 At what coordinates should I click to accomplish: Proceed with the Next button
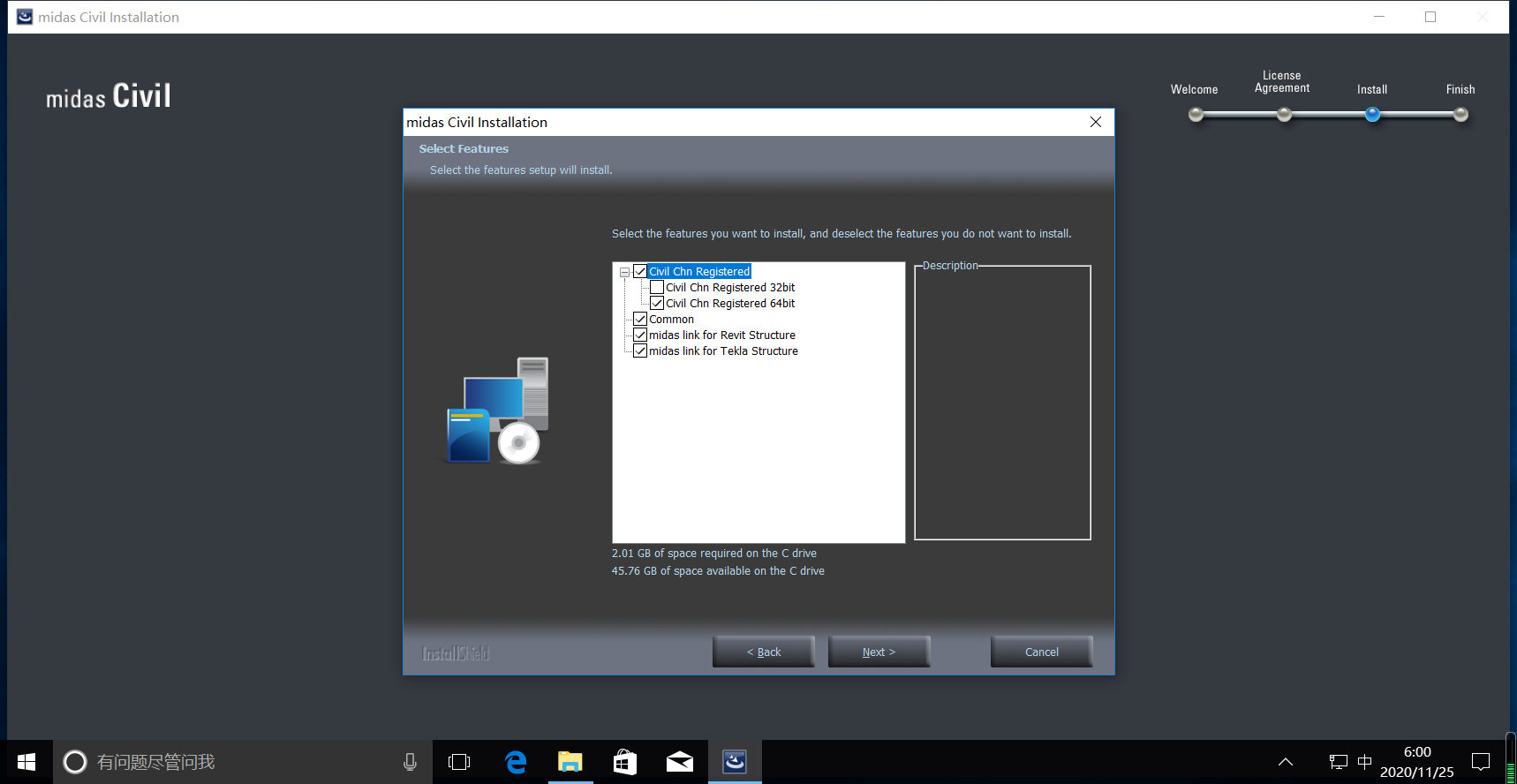[x=879, y=652]
